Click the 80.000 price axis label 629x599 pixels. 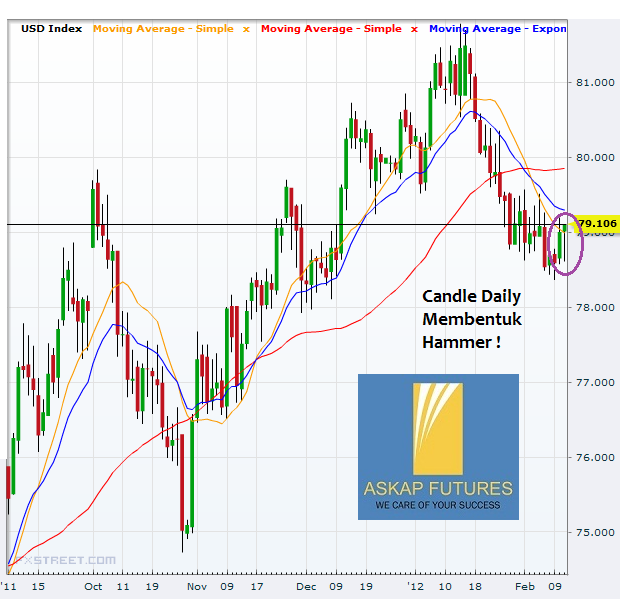(x=598, y=157)
